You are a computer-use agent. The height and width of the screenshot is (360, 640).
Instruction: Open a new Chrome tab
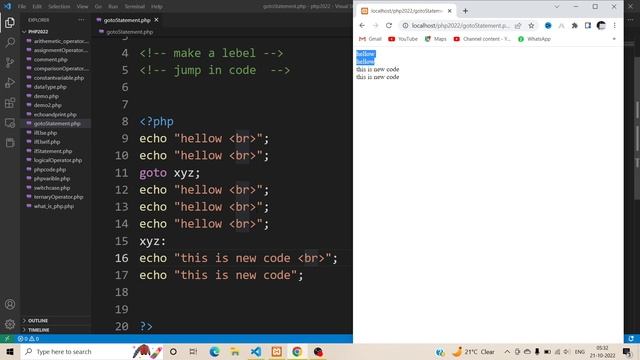click(465, 11)
